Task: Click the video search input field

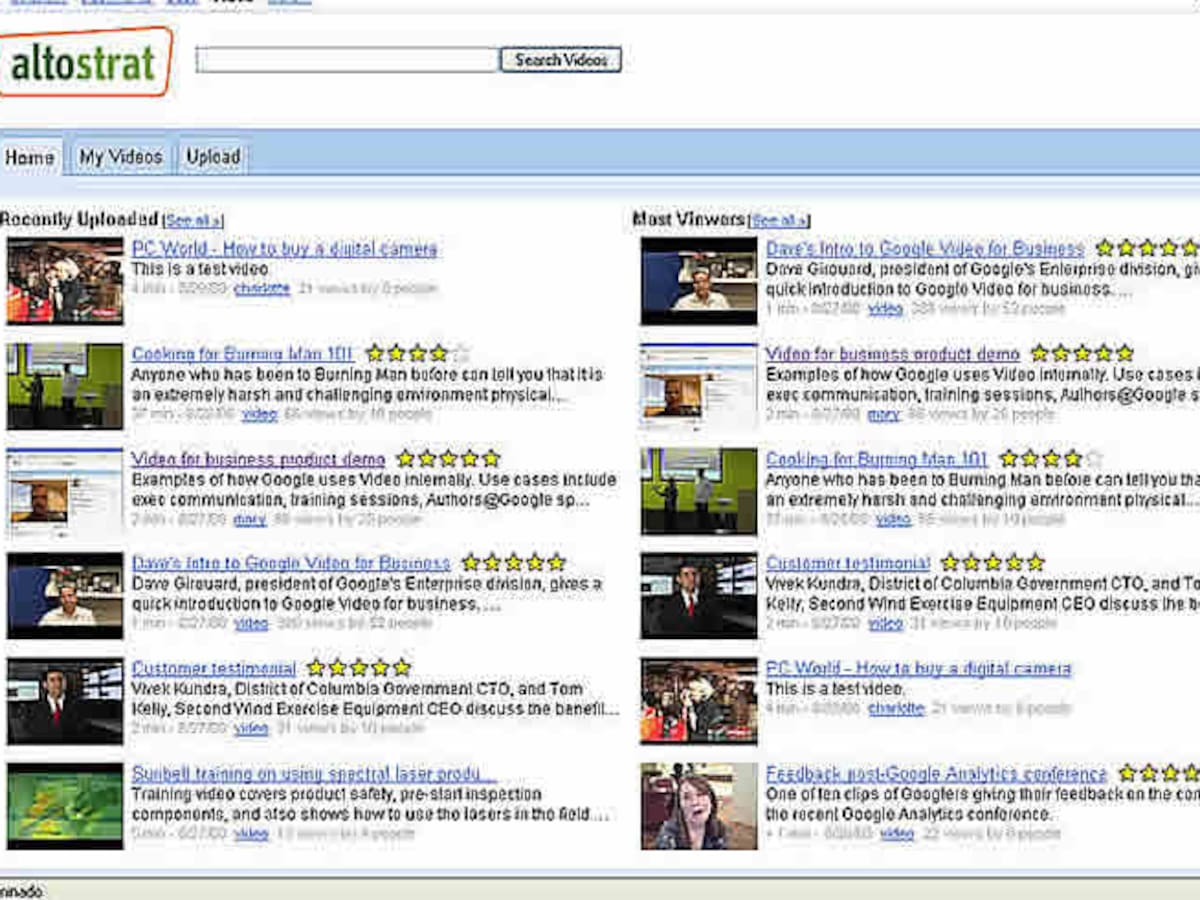Action: coord(347,60)
